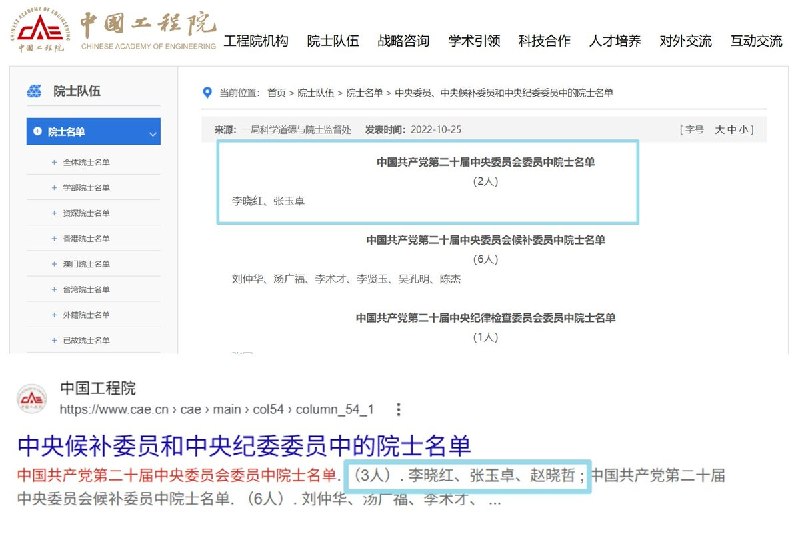The image size is (800, 534).
Task: Click the red snippet text 中国共产党第二十届中央委员会委员中院士名单
Action: (x=177, y=475)
